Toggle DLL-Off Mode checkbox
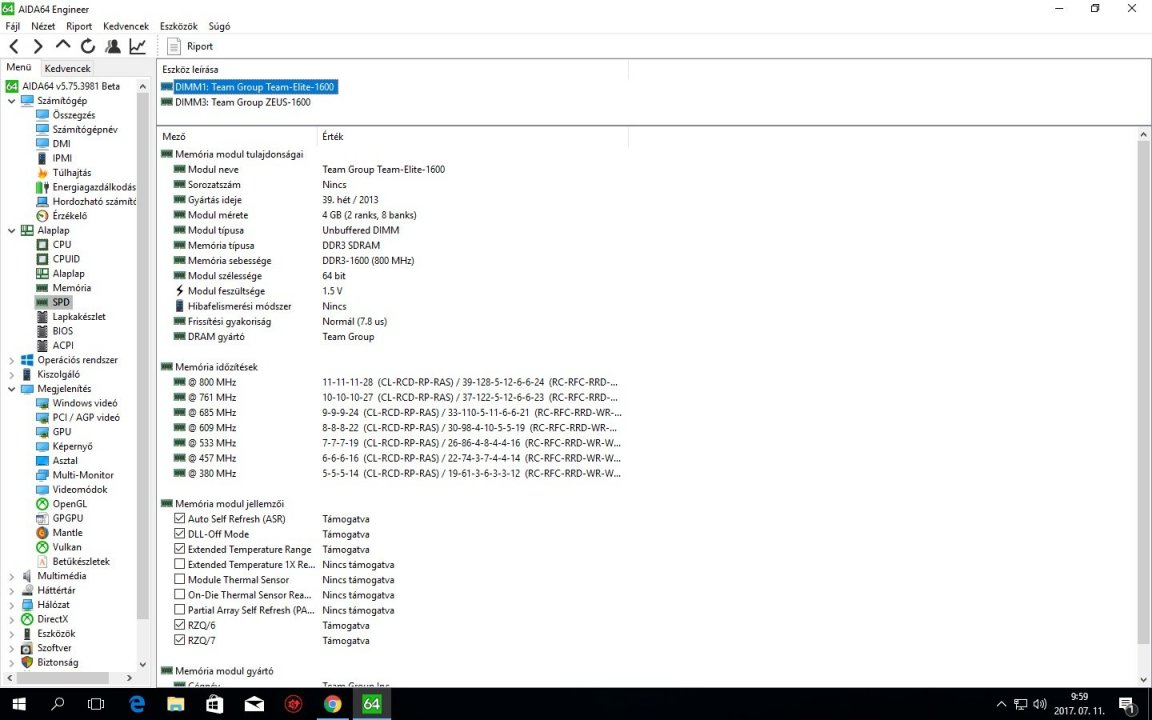 [x=179, y=534]
